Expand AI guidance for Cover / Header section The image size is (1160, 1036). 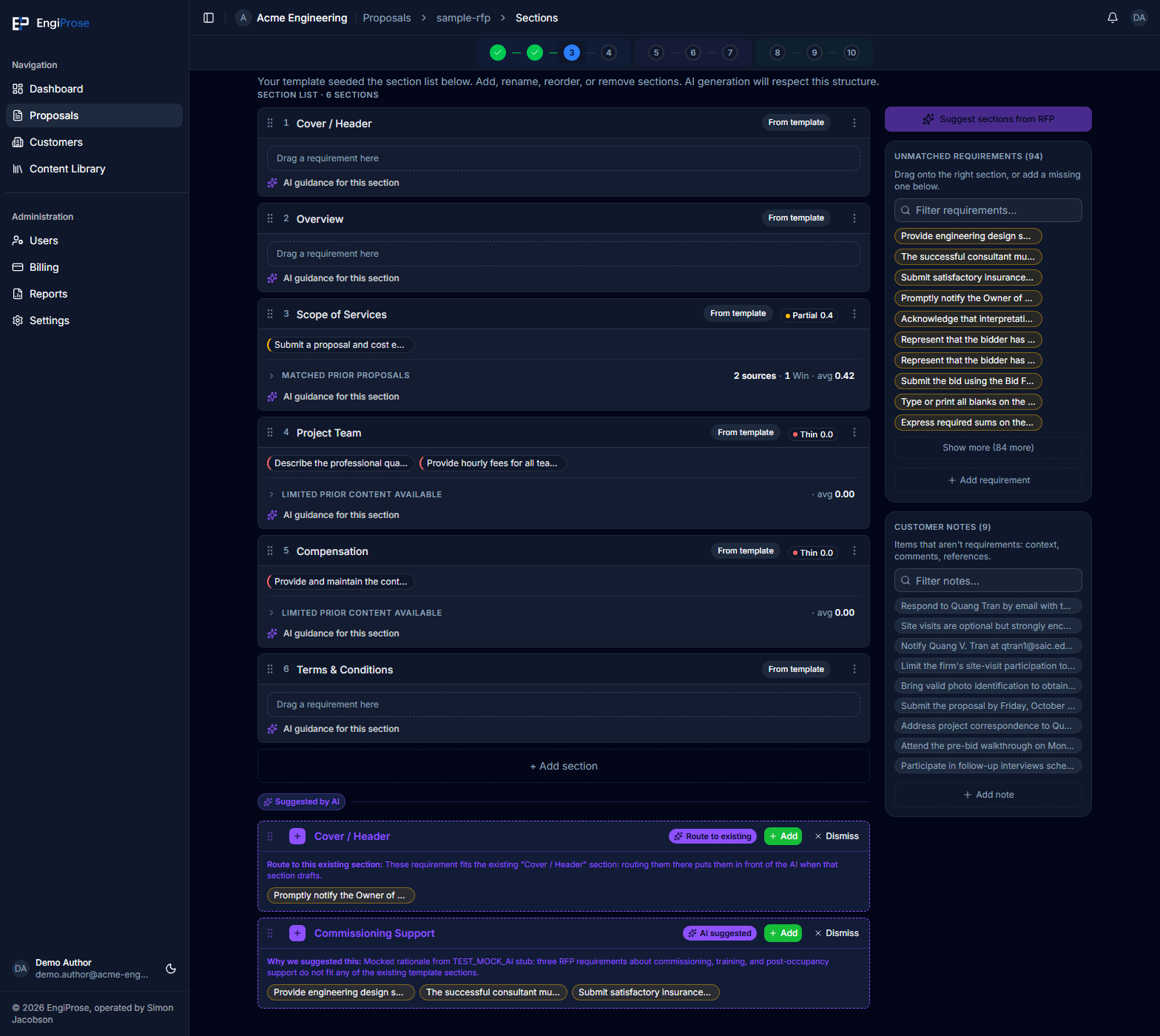point(333,183)
